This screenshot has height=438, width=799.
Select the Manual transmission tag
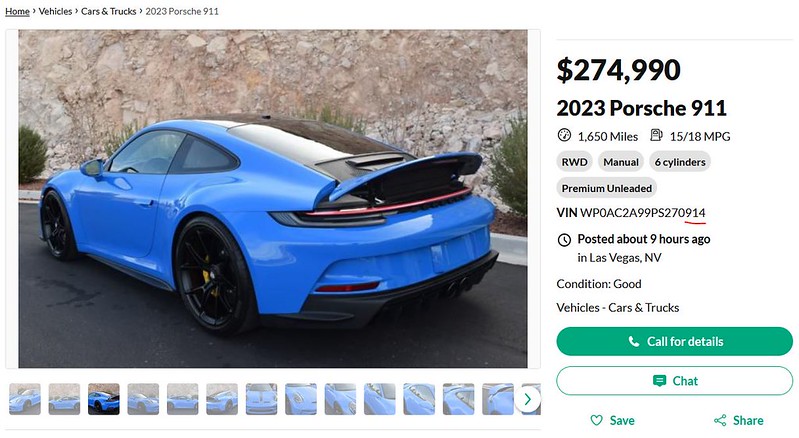tap(621, 162)
